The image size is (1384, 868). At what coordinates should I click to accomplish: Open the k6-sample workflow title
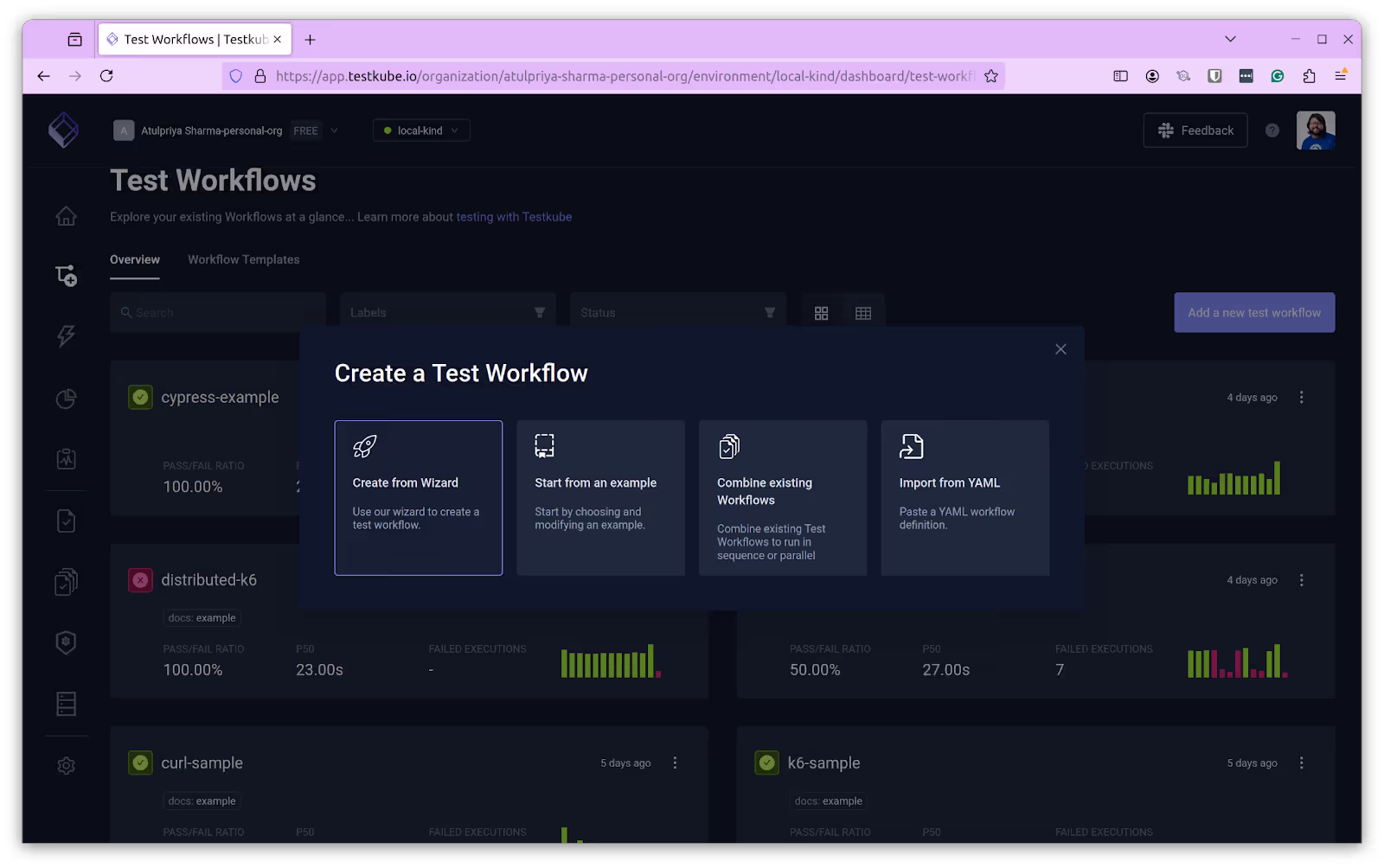823,763
